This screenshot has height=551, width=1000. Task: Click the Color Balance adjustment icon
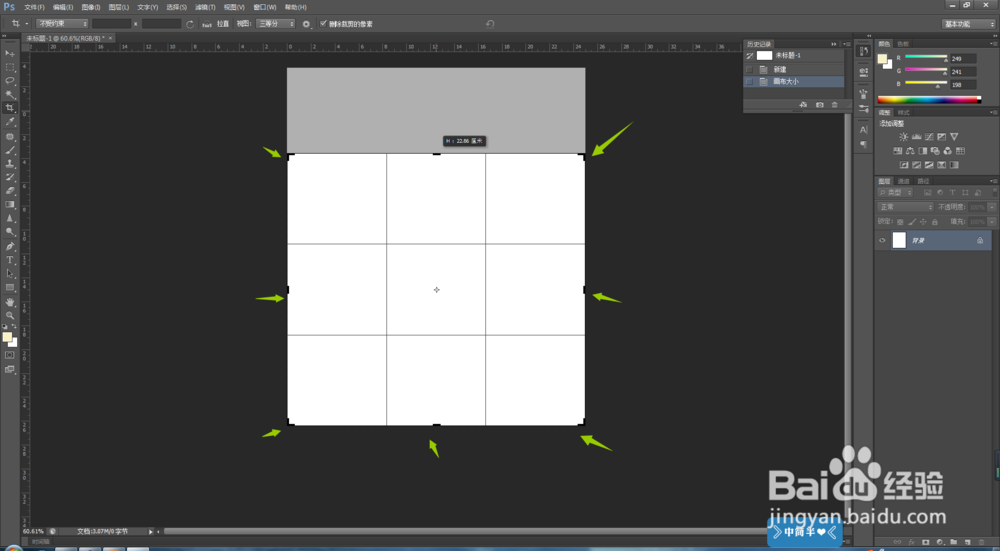coord(910,151)
